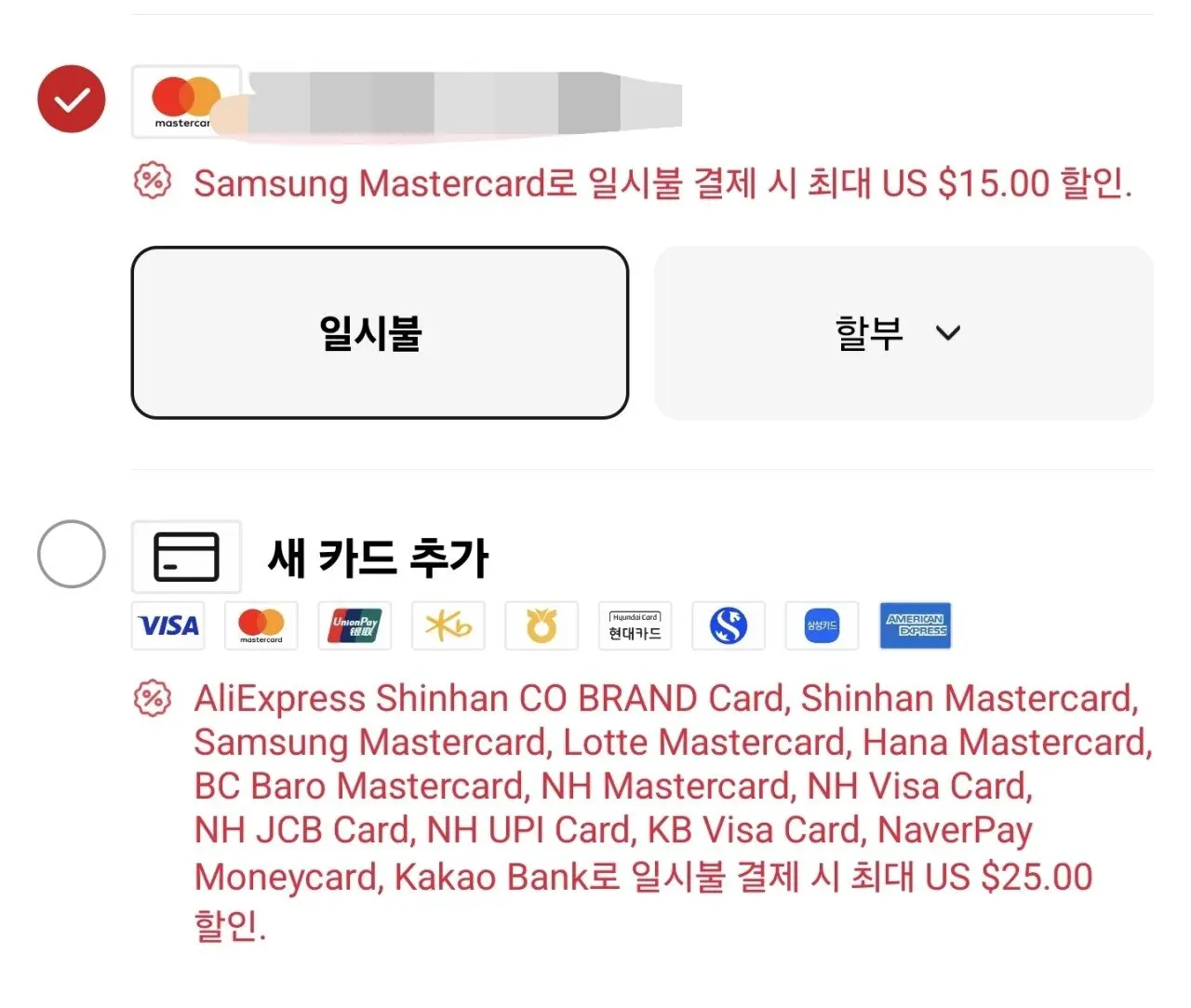The width and height of the screenshot is (1191, 1008).
Task: Click the US $25.00 discount percent badge
Action: [x=153, y=698]
